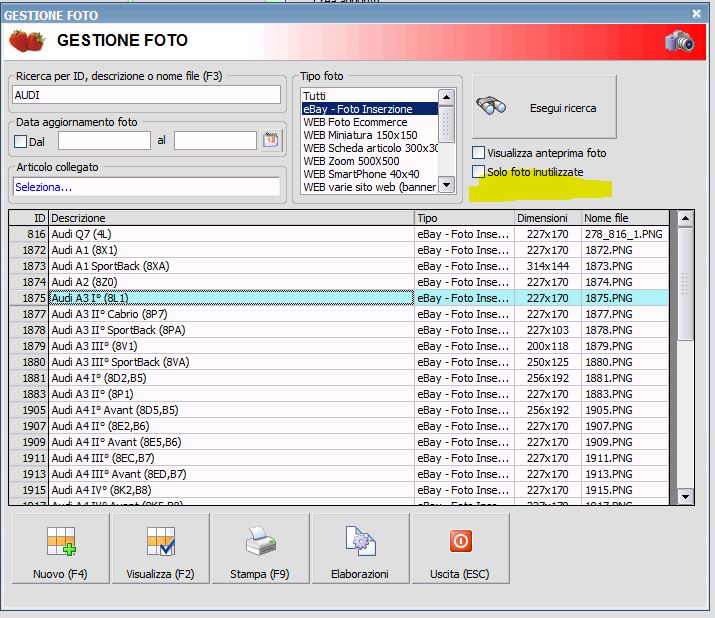Click the Dal start date field
Screen dimensions: 715x618
[104, 140]
